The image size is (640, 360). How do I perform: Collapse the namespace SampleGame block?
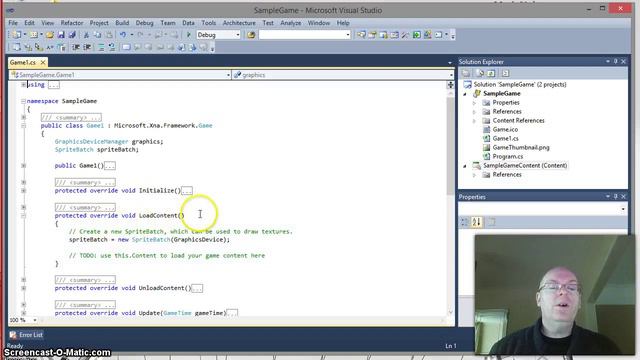pyautogui.click(x=23, y=101)
